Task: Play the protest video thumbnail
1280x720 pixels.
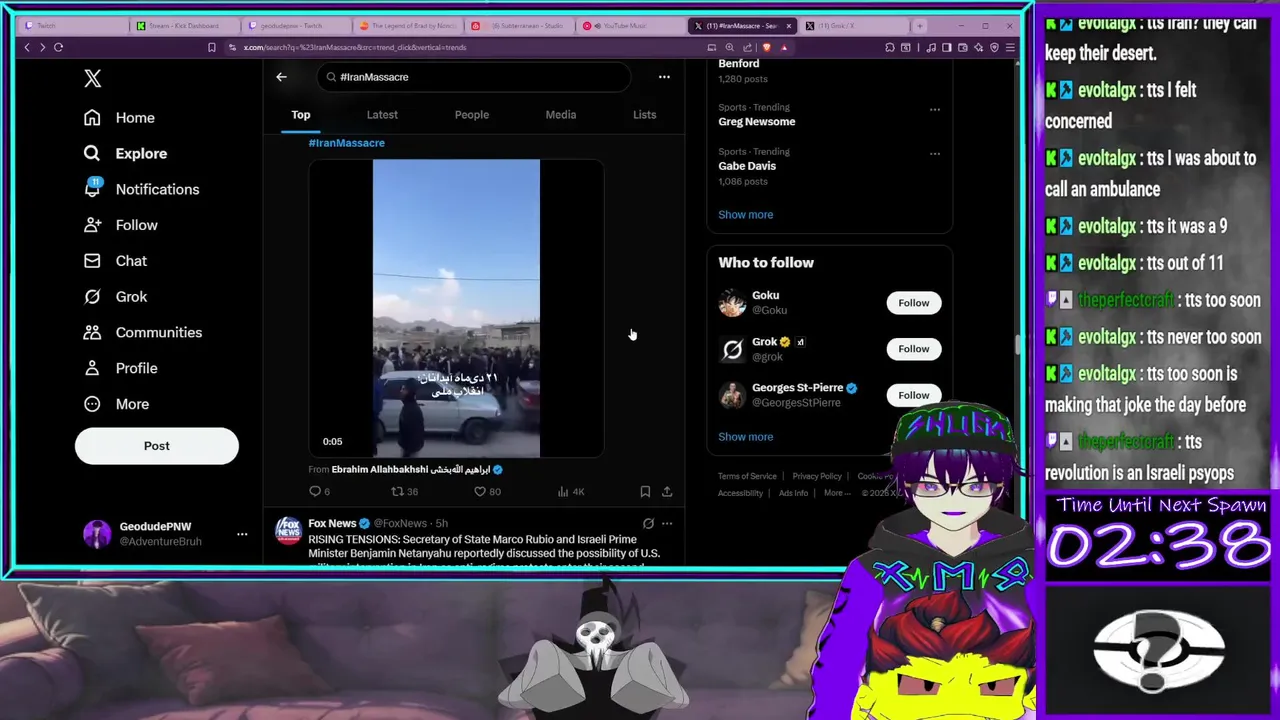Action: point(456,308)
